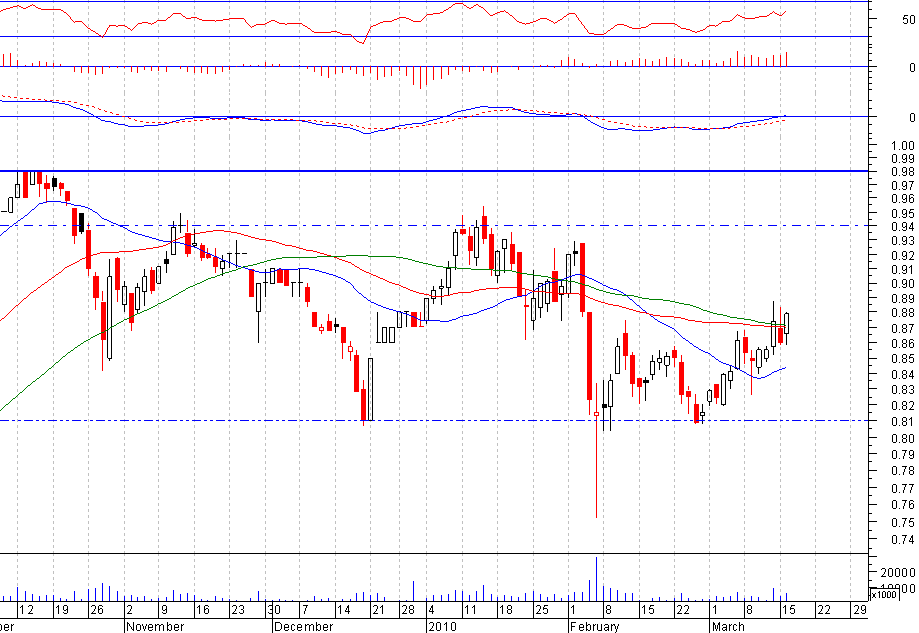Select the date label 12 on time axis
Image resolution: width=919 pixels, height=633 pixels.
click(x=26, y=610)
